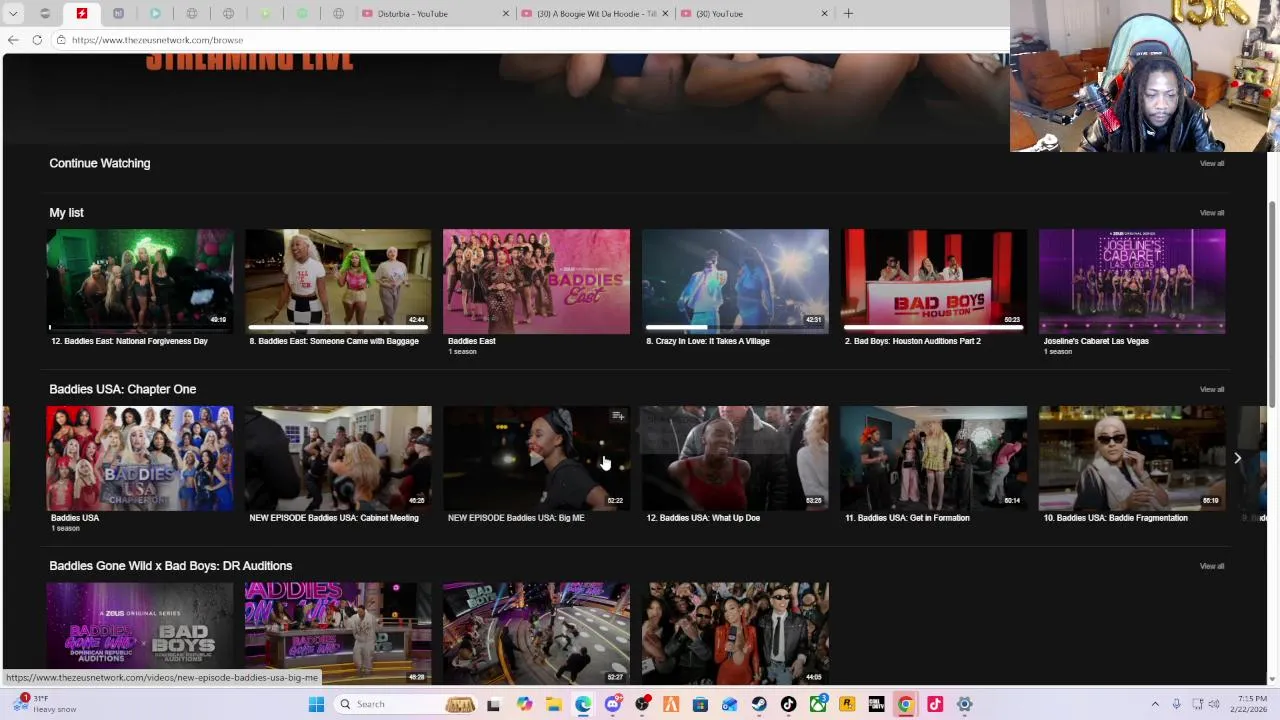Open Baddies USA: Chapter One heading
The image size is (1280, 720).
click(x=123, y=389)
